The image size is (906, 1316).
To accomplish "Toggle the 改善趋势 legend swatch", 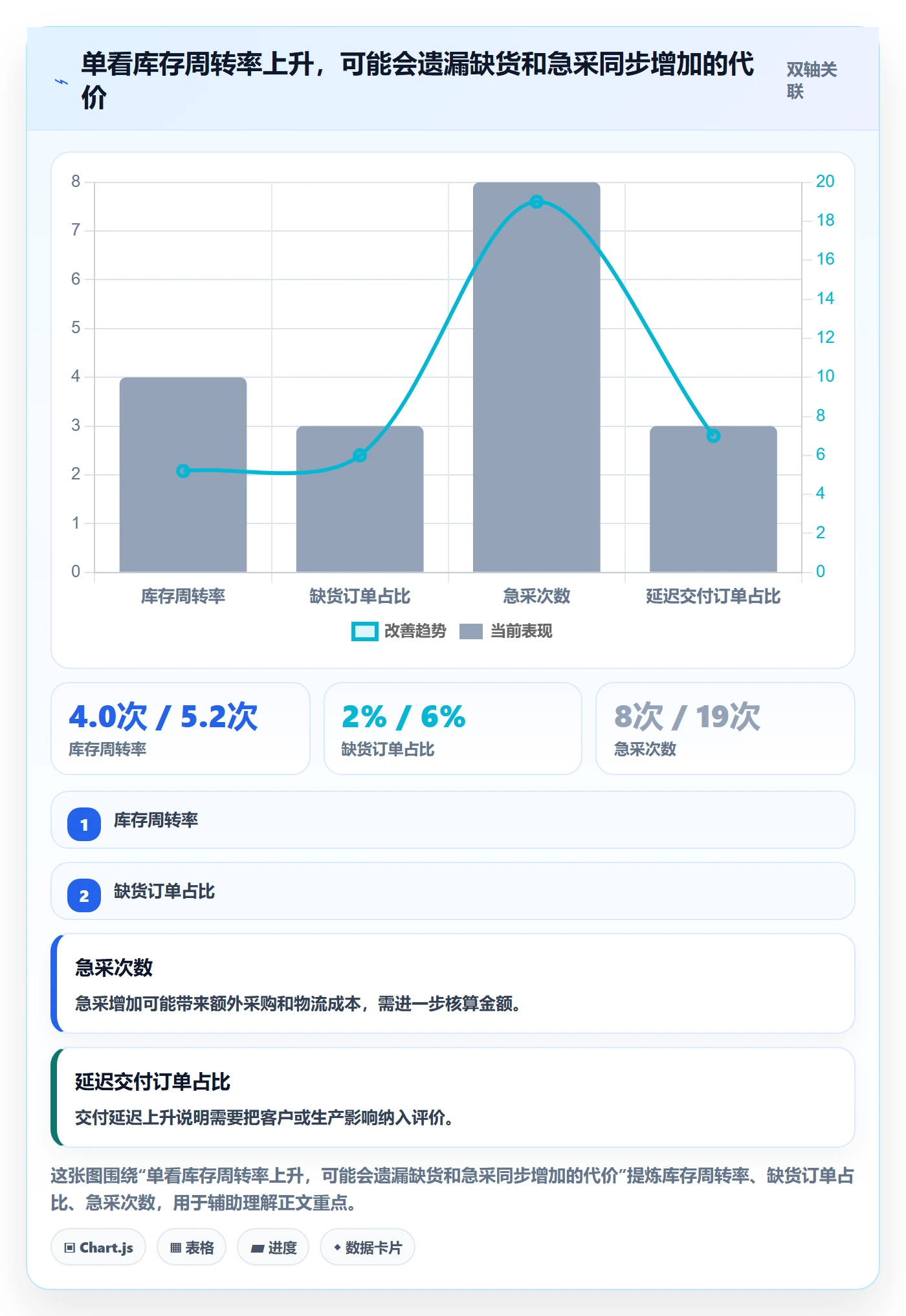I will (364, 631).
